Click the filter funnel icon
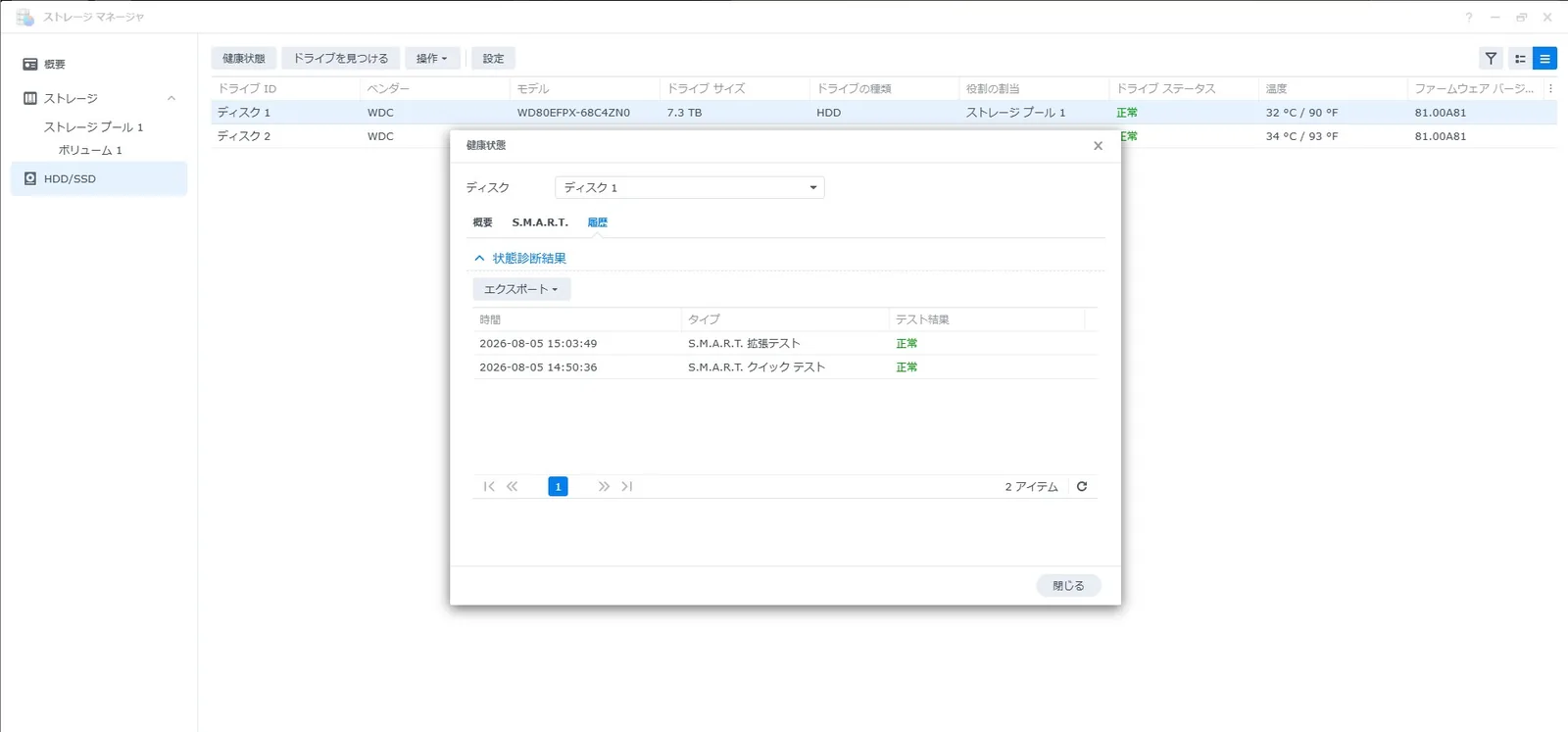Screen dimensions: 1568x732 [1491, 59]
